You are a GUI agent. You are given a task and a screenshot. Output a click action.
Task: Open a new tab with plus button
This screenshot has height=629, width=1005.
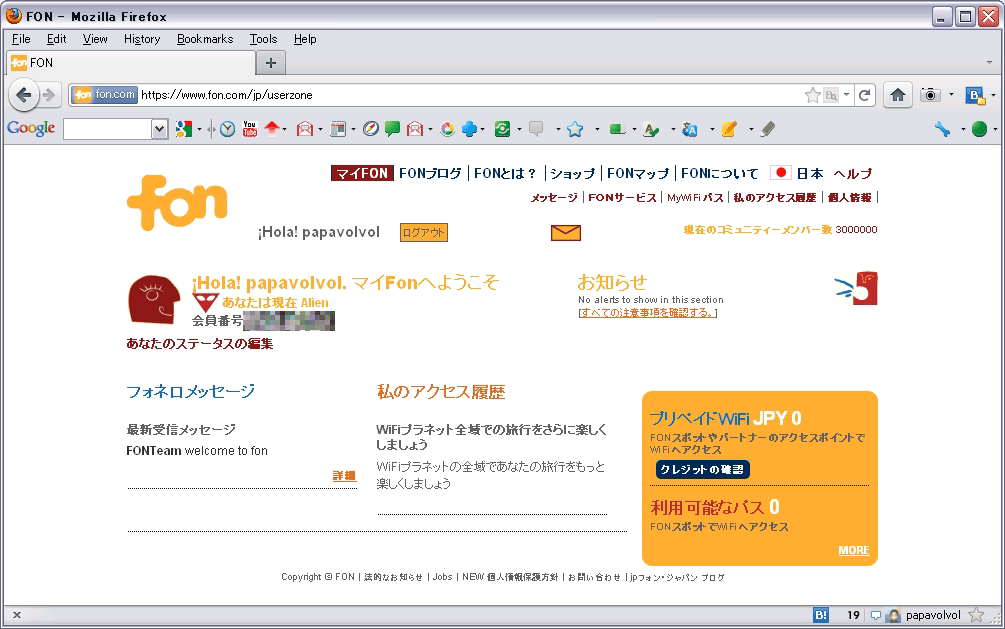click(x=270, y=63)
